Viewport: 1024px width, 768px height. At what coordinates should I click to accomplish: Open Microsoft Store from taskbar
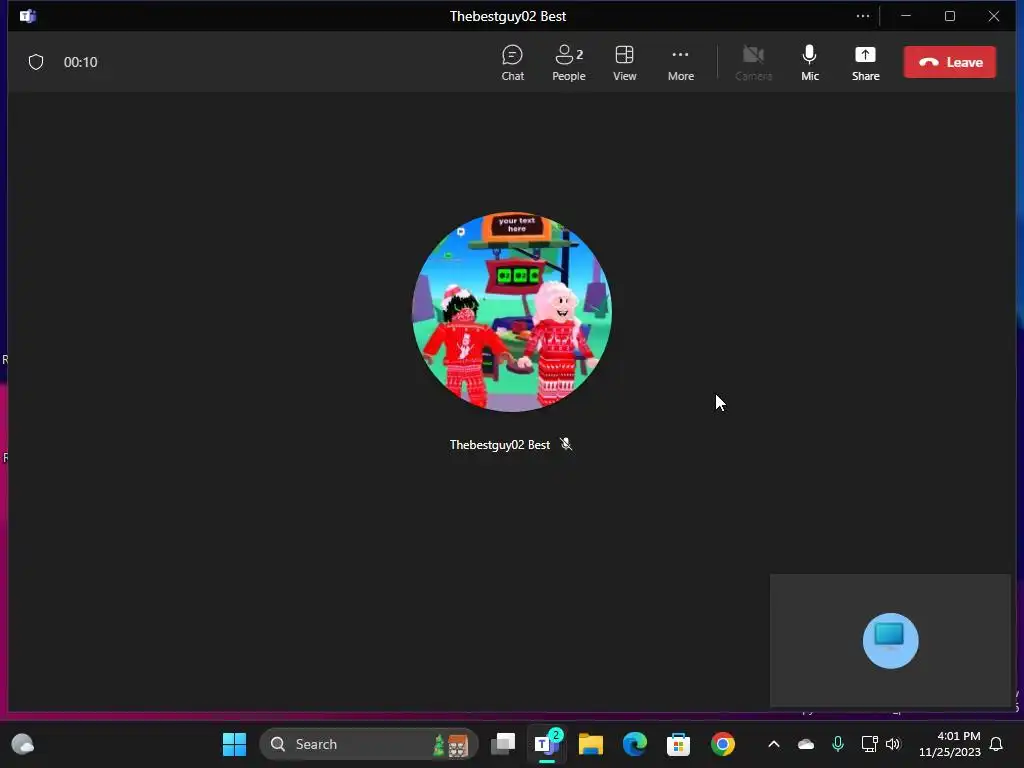coord(678,744)
